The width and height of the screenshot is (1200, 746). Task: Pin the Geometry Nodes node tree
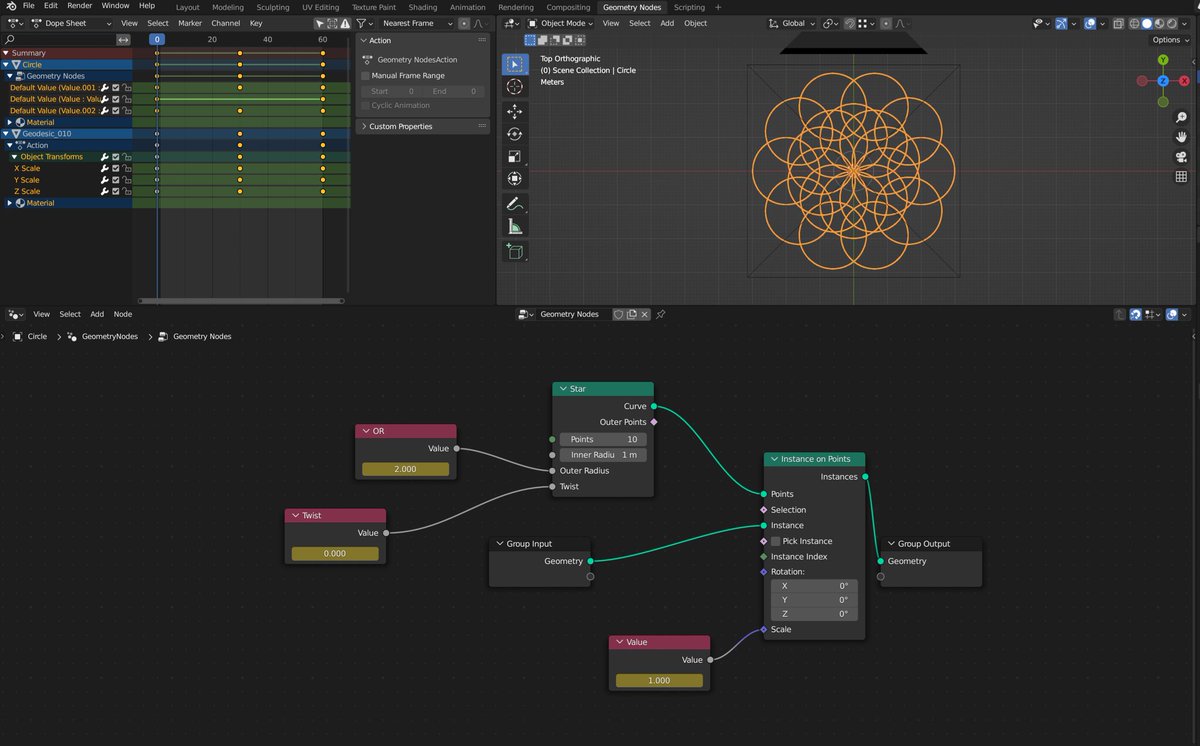pos(661,314)
